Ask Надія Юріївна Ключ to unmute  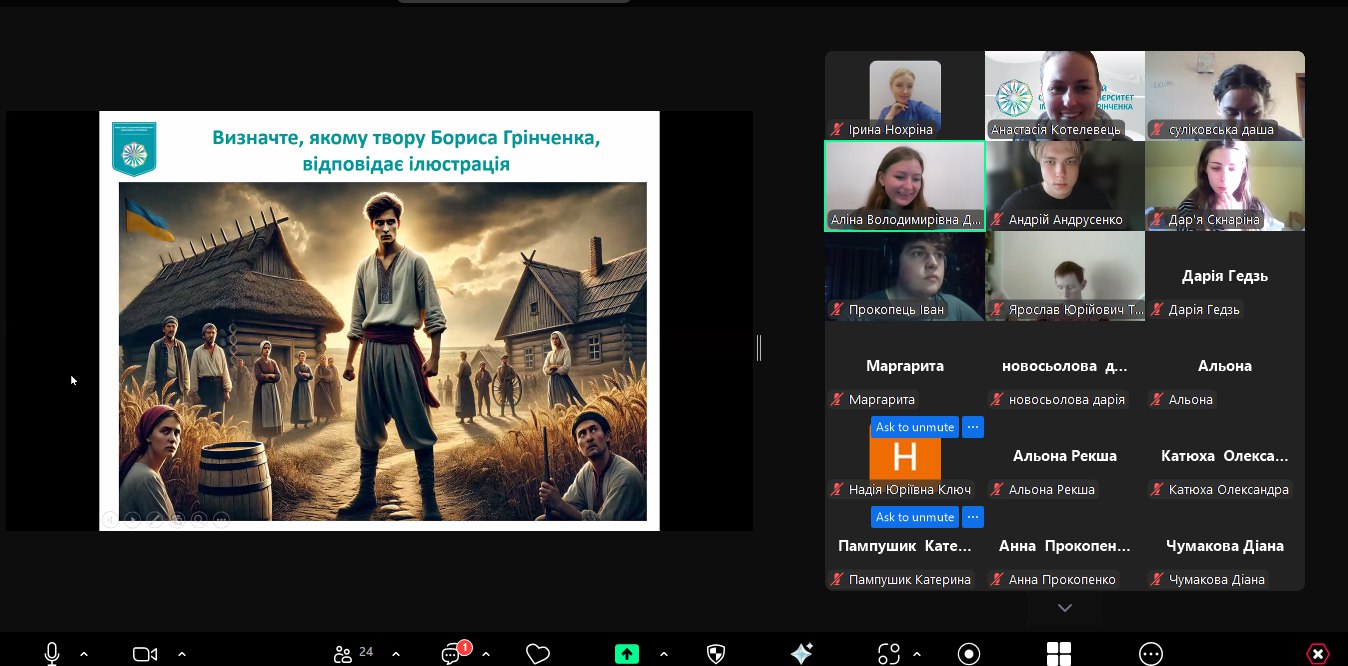914,428
